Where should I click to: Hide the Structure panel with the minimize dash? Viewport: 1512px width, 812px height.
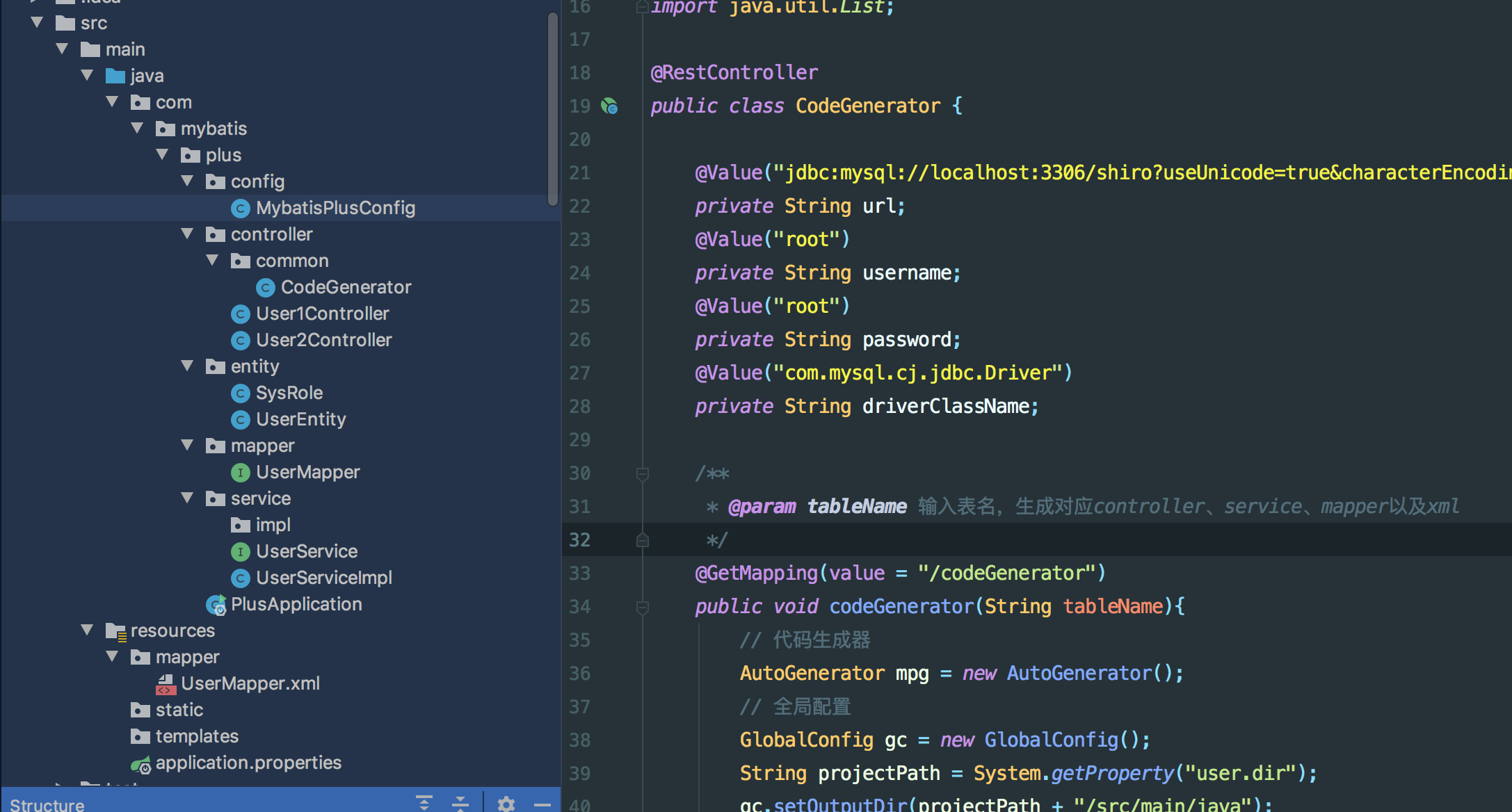coord(542,804)
